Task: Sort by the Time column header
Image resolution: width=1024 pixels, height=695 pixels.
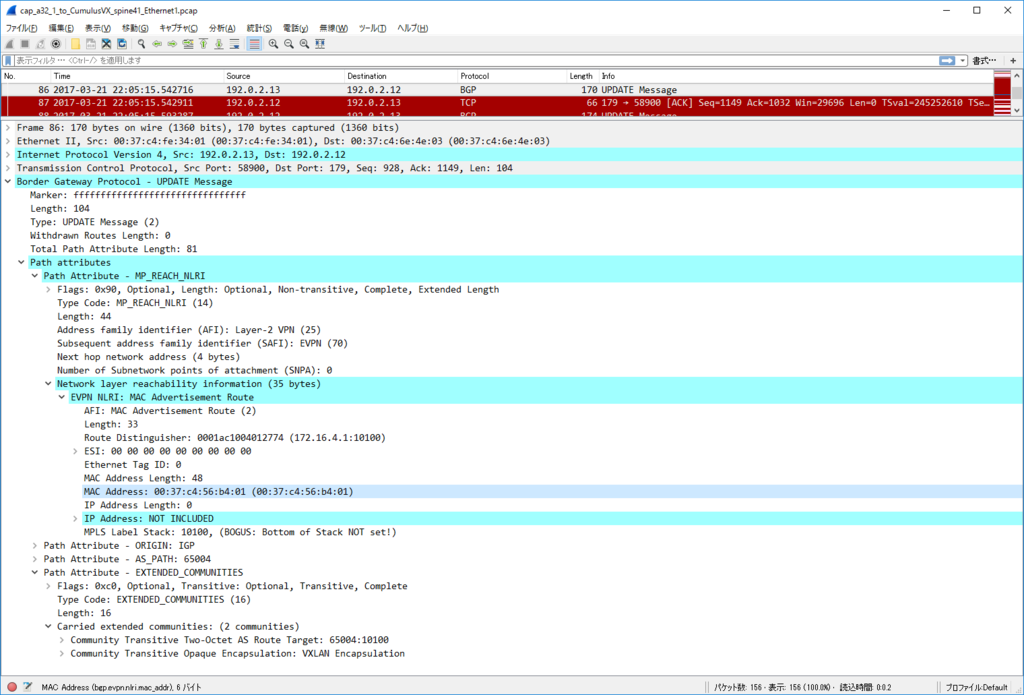Action: [137, 76]
